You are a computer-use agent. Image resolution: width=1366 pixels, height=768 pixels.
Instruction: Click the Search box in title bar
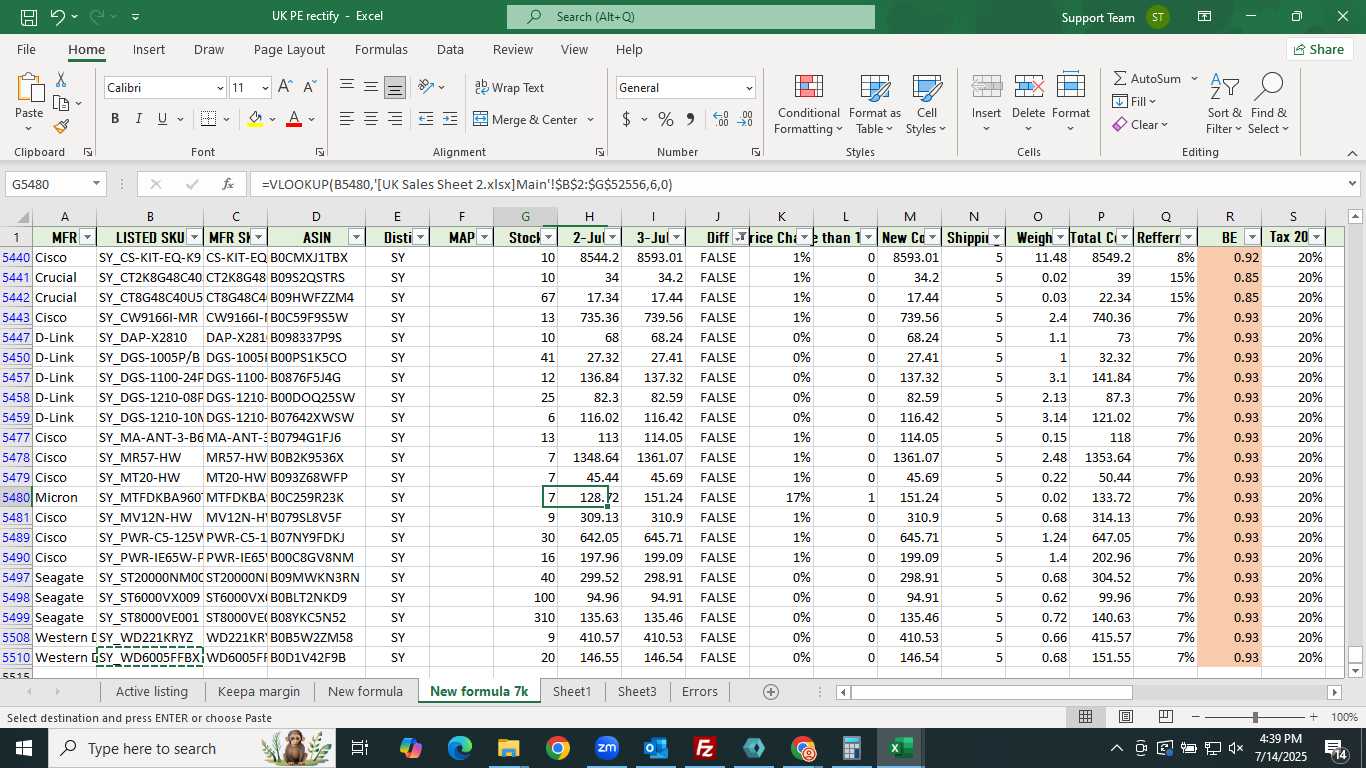(690, 17)
